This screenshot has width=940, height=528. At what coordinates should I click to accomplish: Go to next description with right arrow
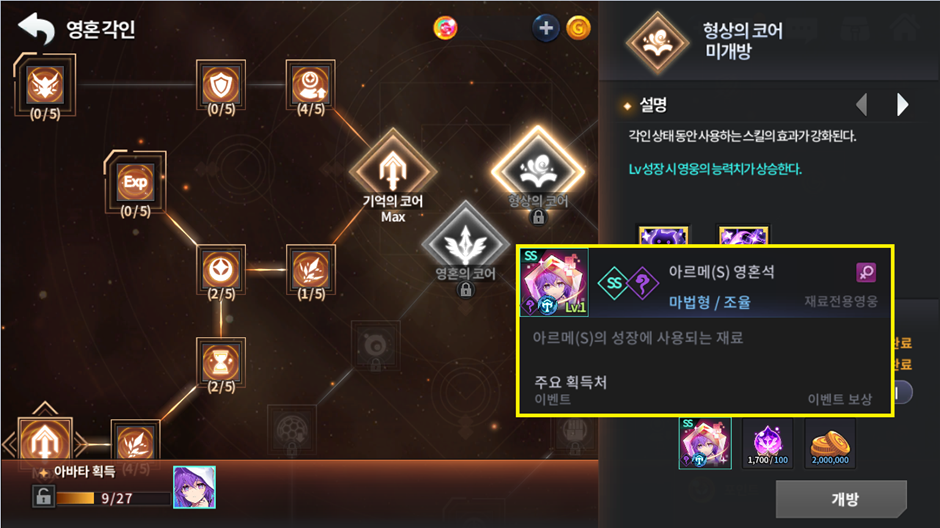coord(902,105)
